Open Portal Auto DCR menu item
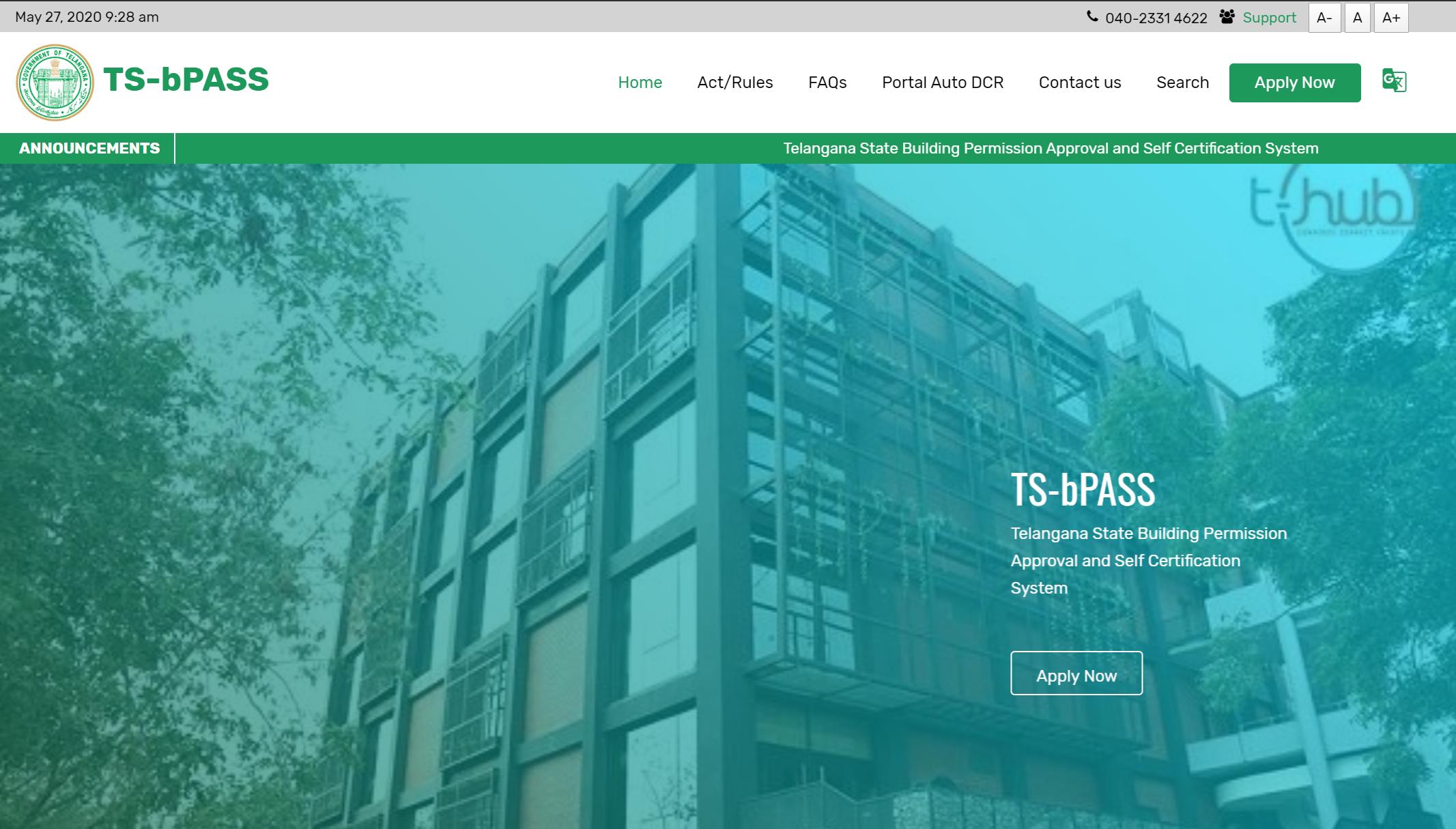This screenshot has width=1456, height=829. tap(943, 83)
